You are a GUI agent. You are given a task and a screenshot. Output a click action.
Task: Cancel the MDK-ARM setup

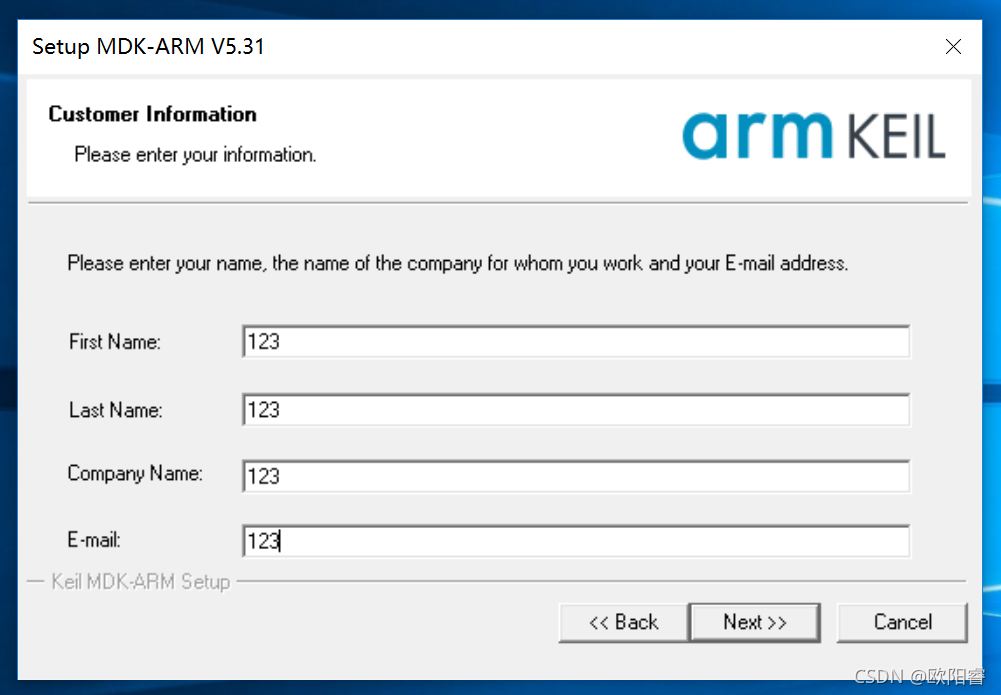click(902, 622)
